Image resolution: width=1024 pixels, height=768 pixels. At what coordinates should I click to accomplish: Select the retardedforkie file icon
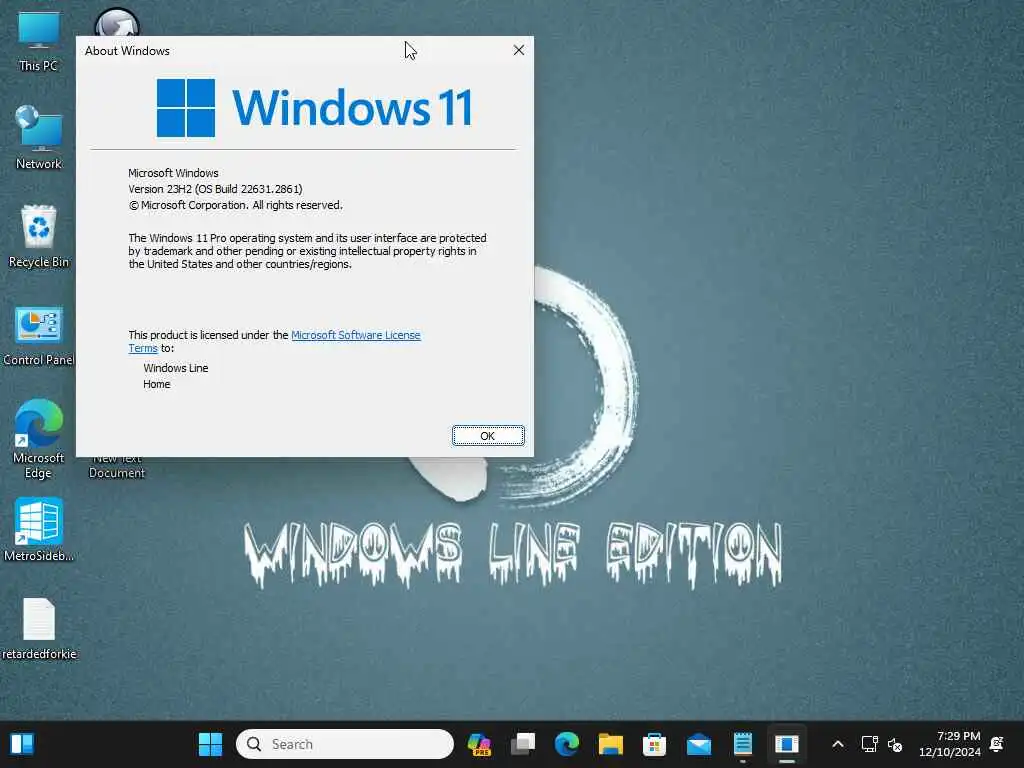pyautogui.click(x=38, y=628)
